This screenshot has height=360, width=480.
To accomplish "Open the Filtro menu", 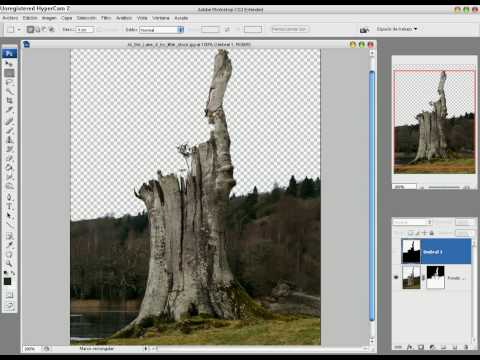I will tap(106, 18).
